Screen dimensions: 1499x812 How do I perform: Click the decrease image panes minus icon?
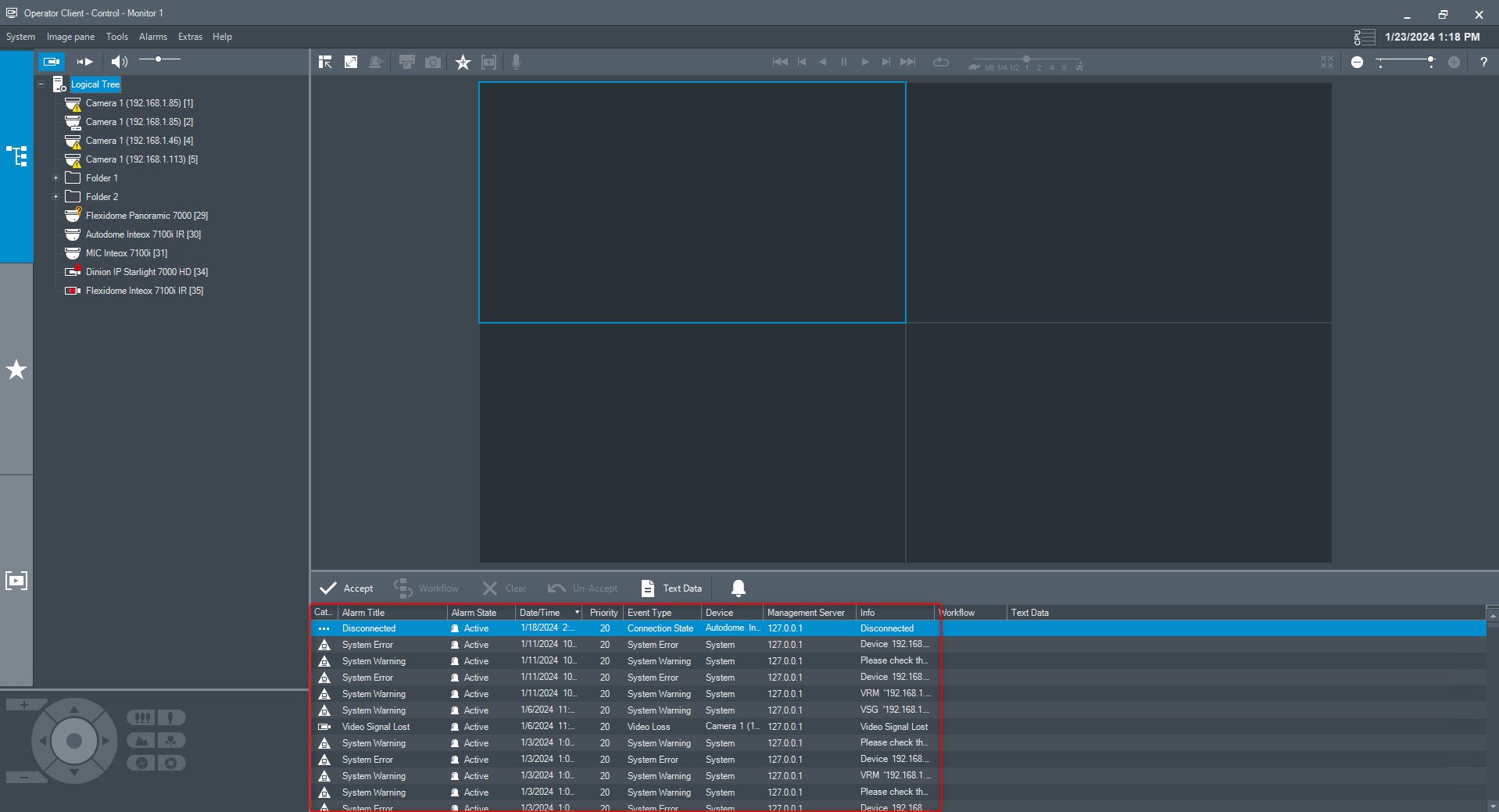pyautogui.click(x=1357, y=63)
